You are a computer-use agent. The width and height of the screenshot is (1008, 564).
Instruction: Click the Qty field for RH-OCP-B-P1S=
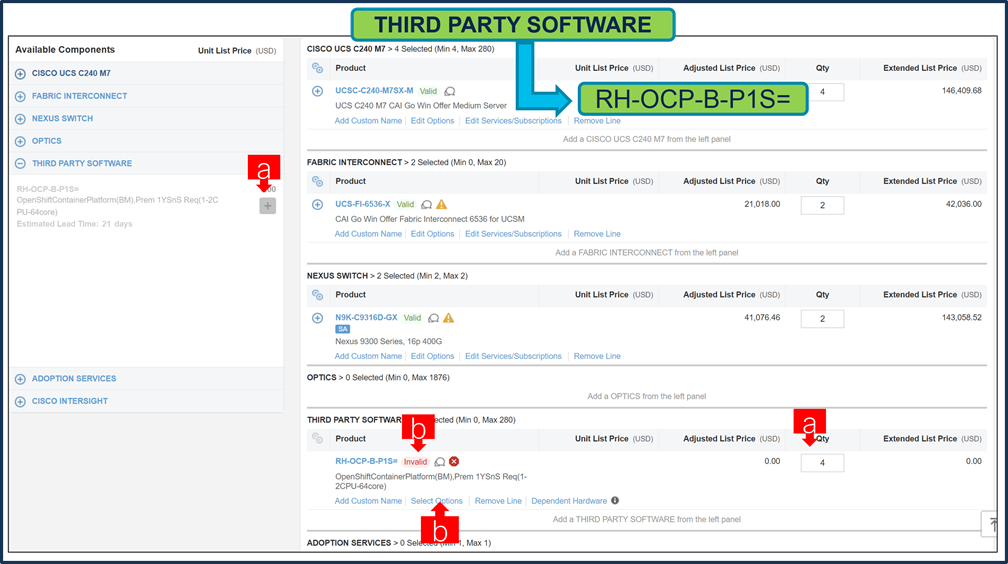(x=822, y=462)
